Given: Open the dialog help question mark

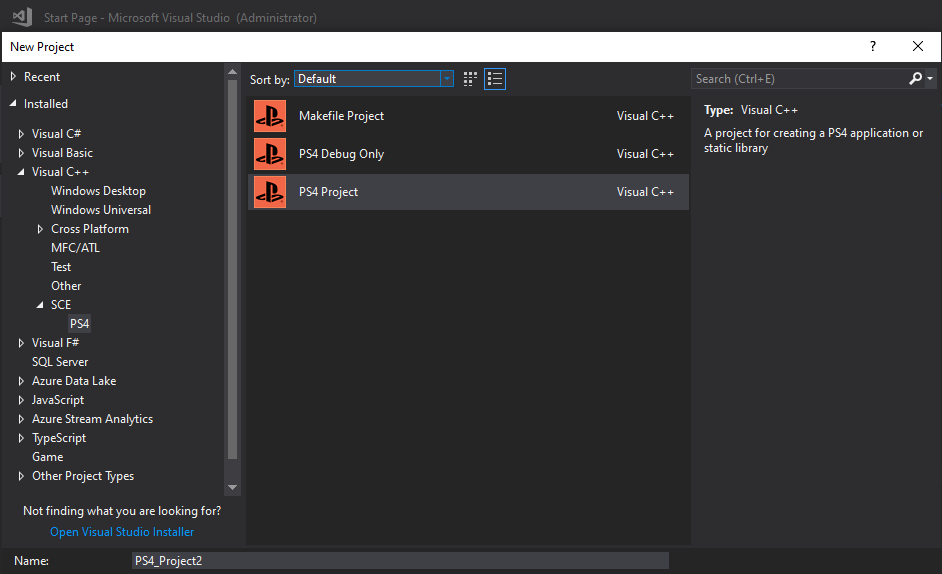Looking at the screenshot, I should click(872, 46).
